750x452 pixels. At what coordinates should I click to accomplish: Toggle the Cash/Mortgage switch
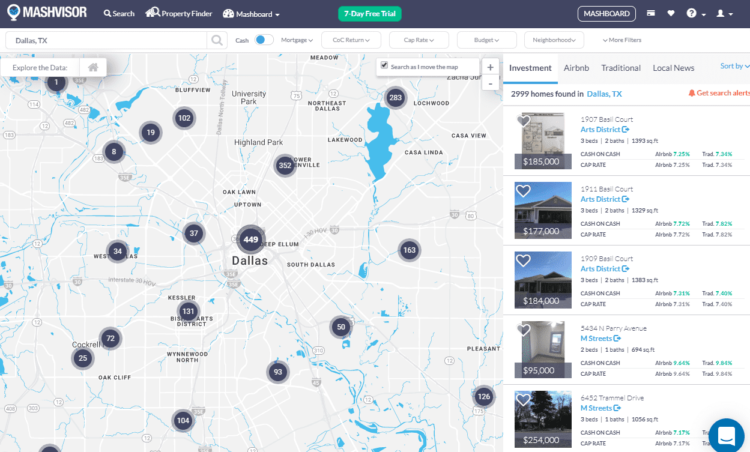coord(264,40)
